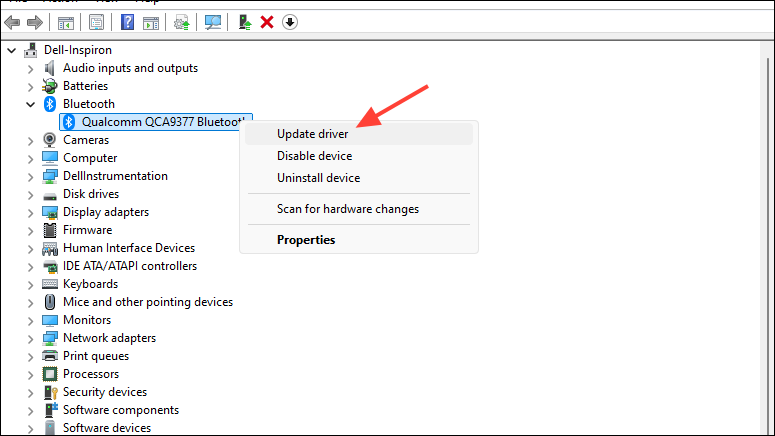Expand the Monitors chevron
The height and width of the screenshot is (436, 775).
coord(31,321)
